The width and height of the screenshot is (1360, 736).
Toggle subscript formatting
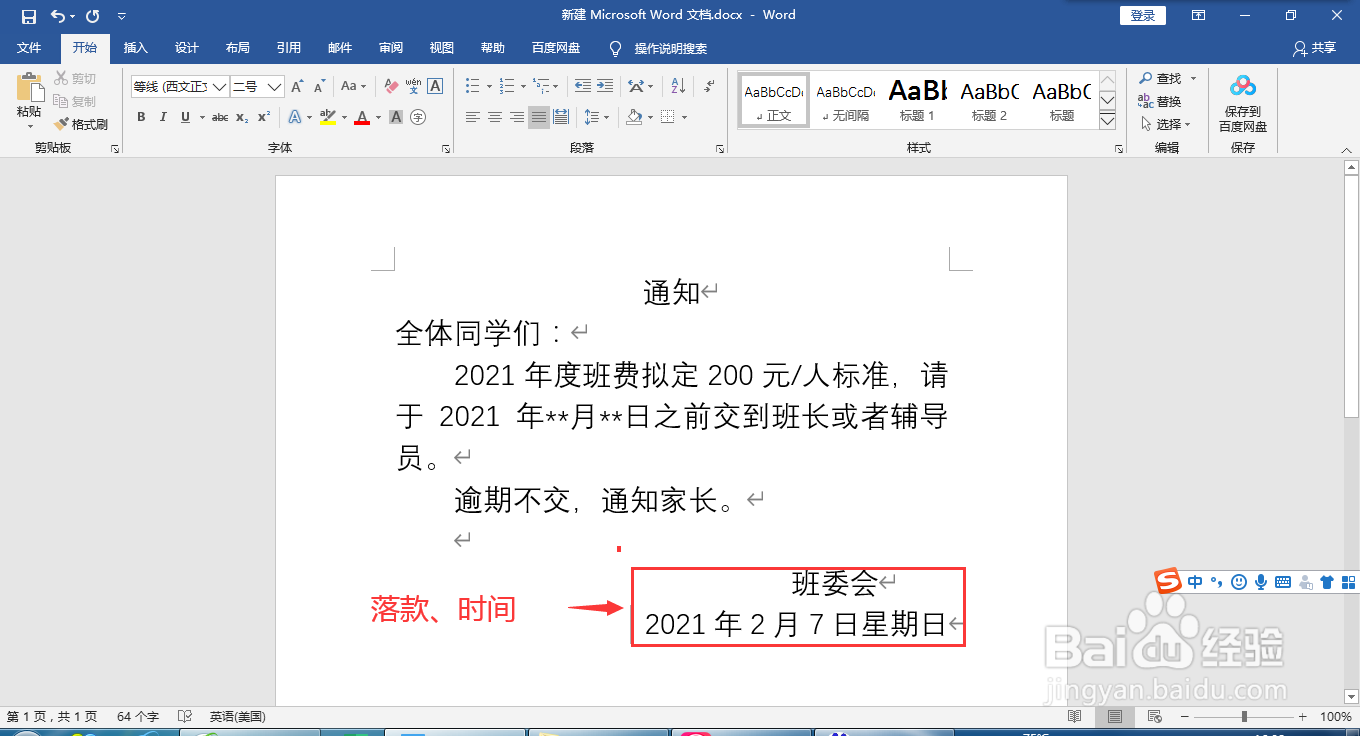pos(242,117)
